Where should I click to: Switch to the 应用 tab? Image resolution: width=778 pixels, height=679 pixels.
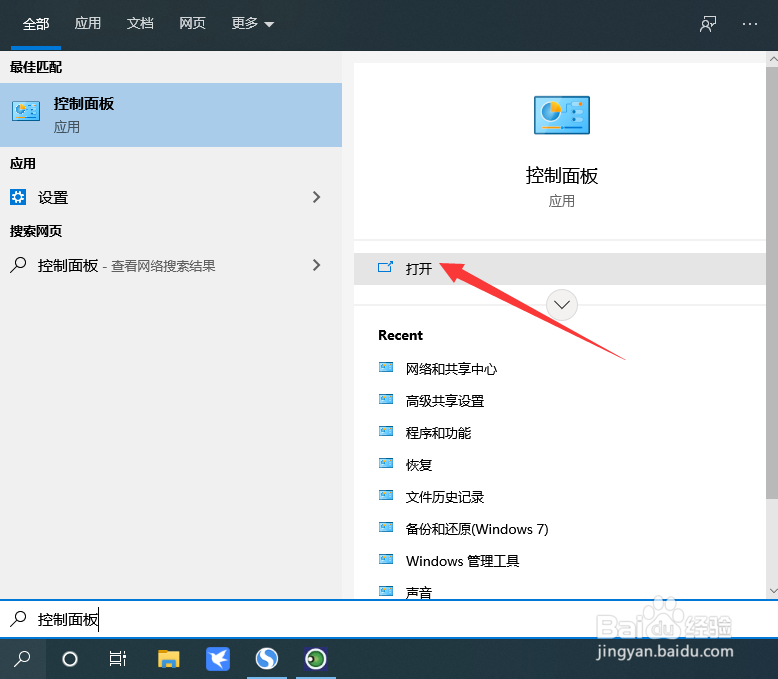pyautogui.click(x=88, y=23)
